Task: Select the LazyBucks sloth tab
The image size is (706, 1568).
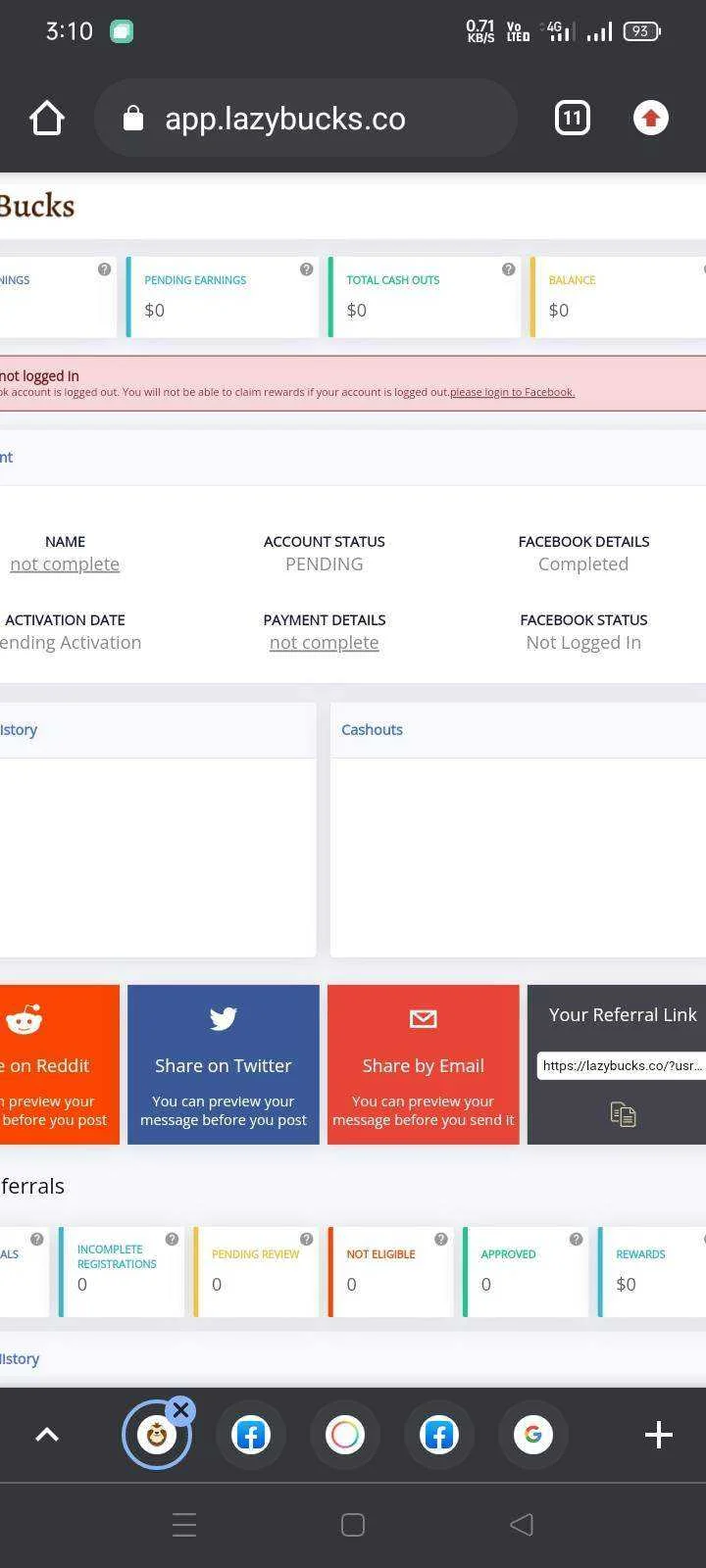Action: coord(156,1436)
